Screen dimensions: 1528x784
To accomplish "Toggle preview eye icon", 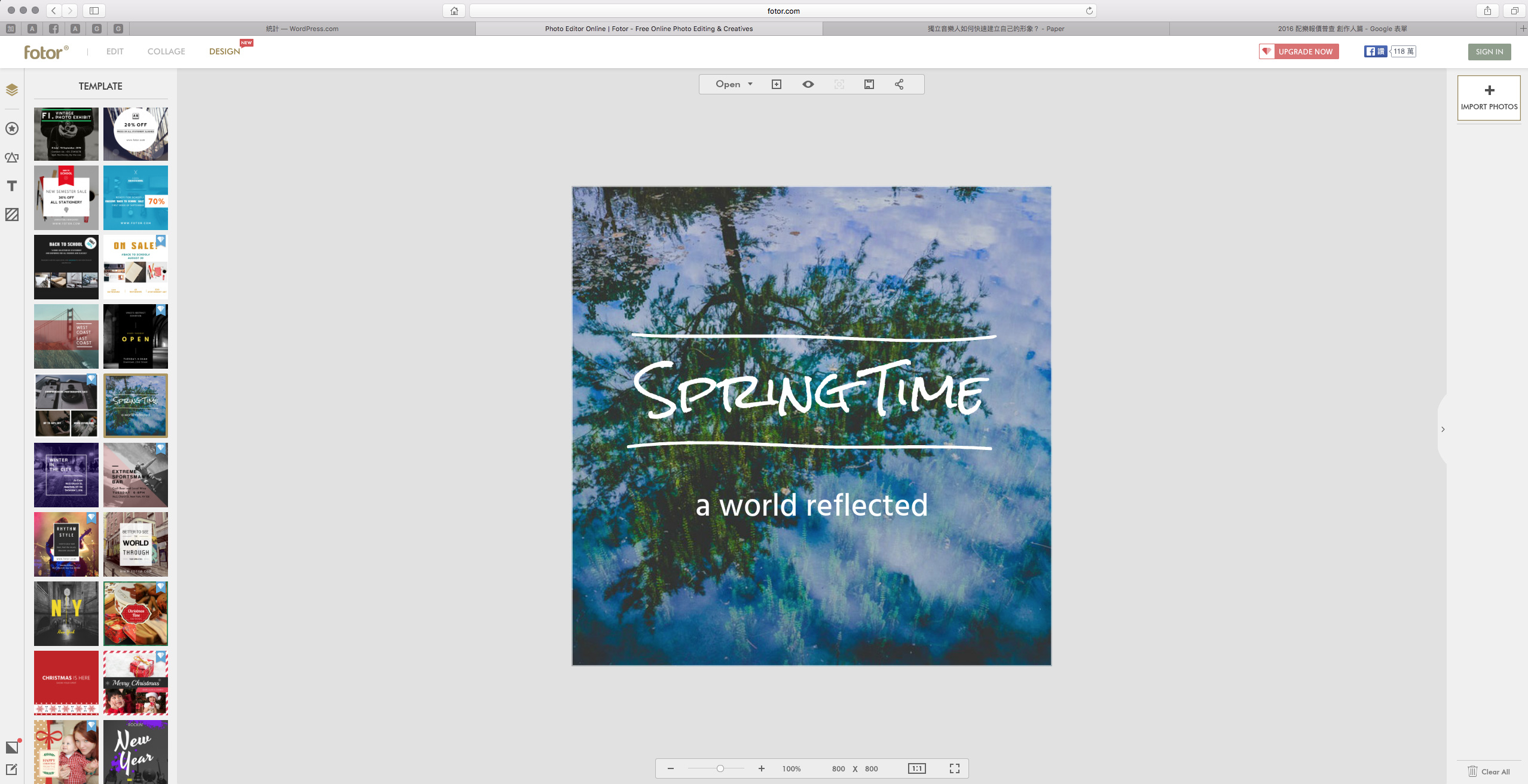I will 808,84.
